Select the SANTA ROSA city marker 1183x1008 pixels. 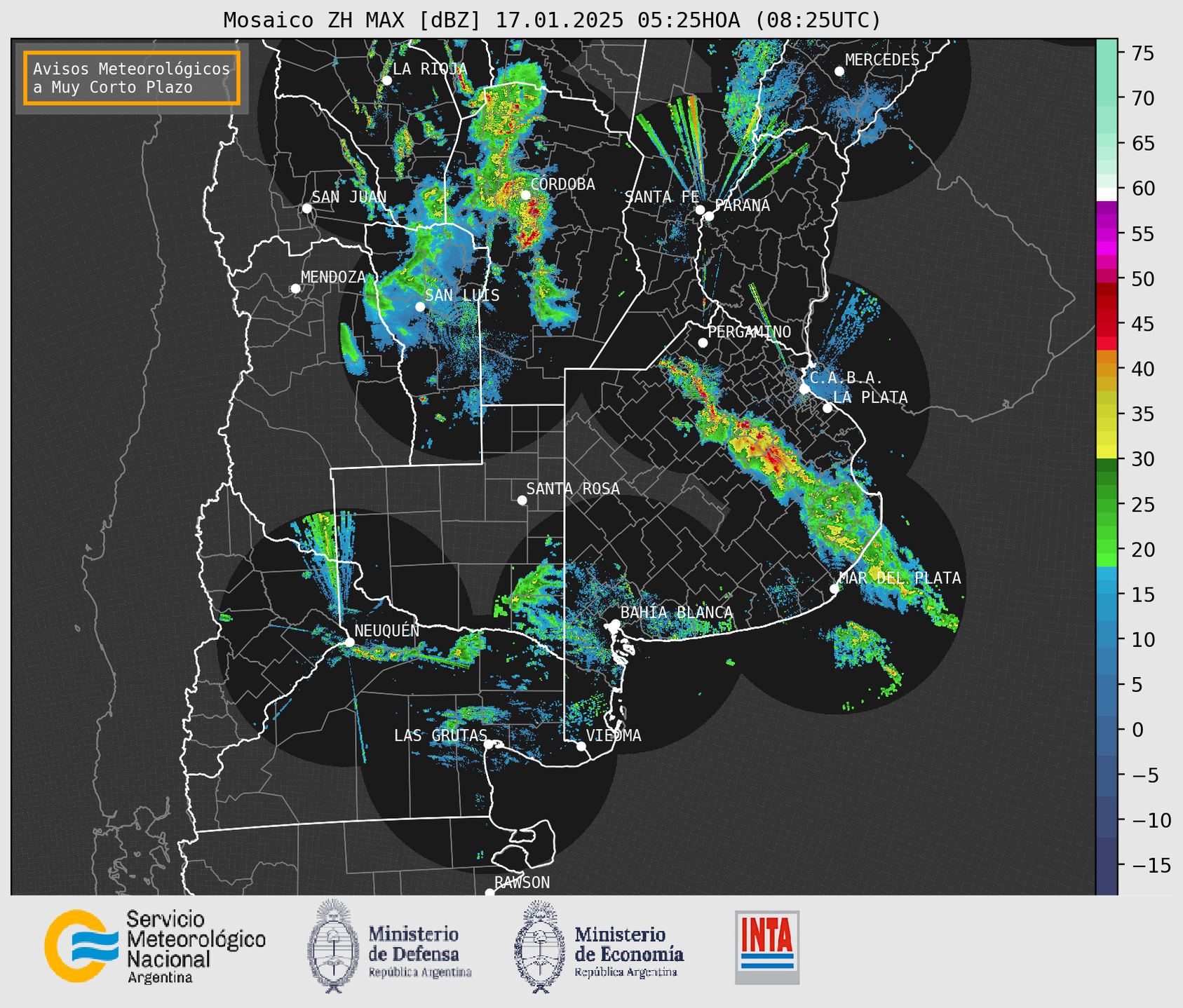tap(522, 500)
